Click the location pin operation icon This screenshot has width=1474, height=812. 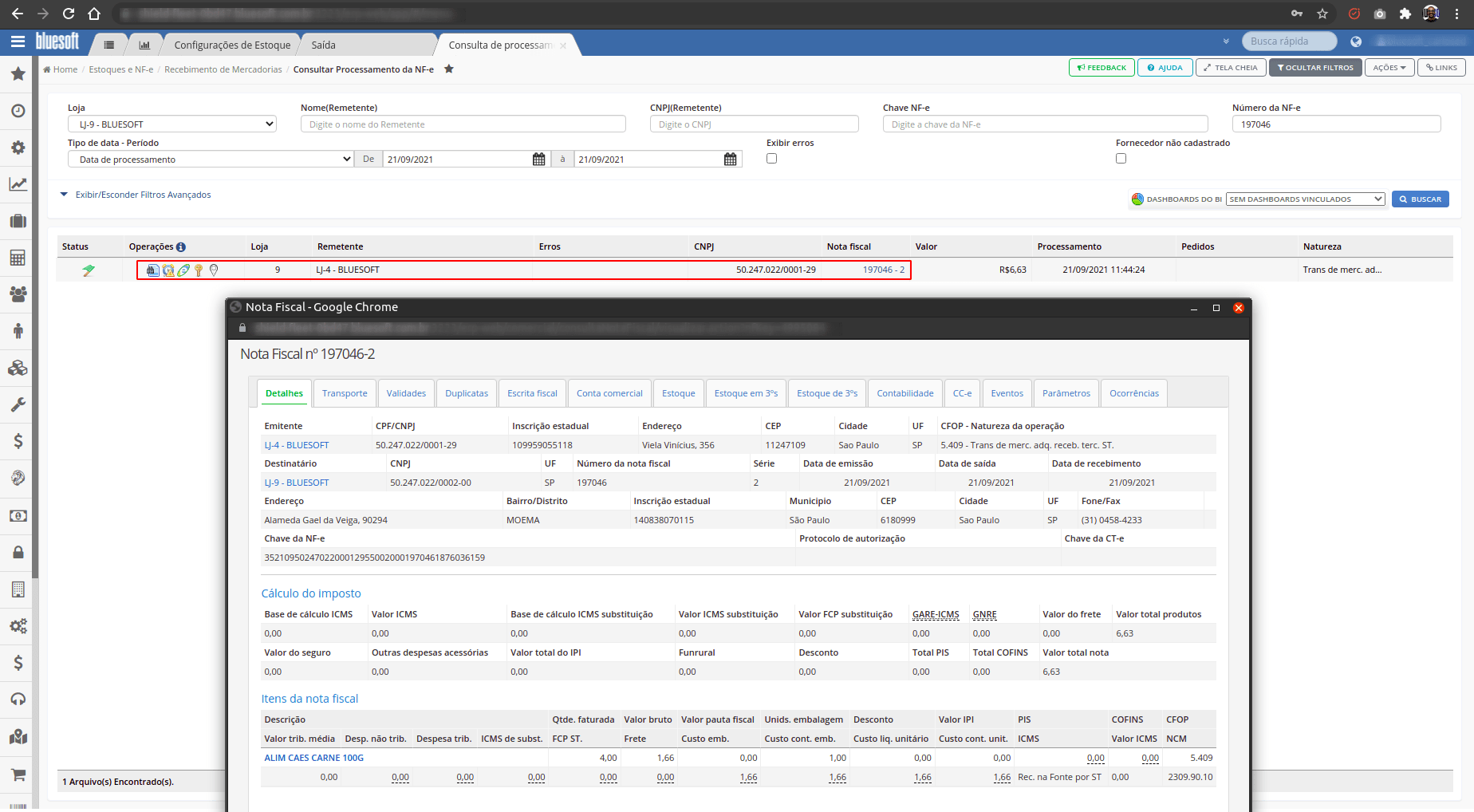214,270
